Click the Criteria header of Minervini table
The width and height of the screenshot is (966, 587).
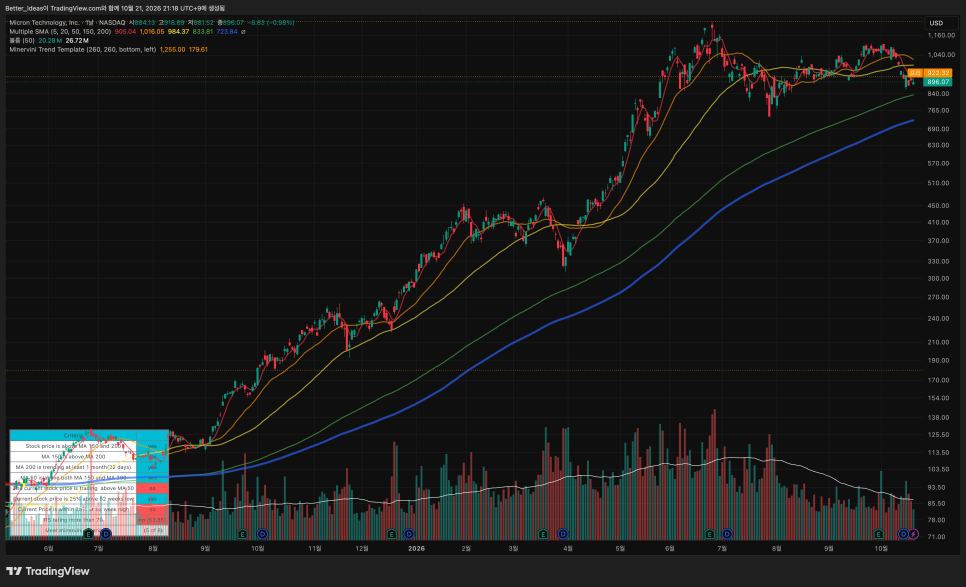[73, 435]
